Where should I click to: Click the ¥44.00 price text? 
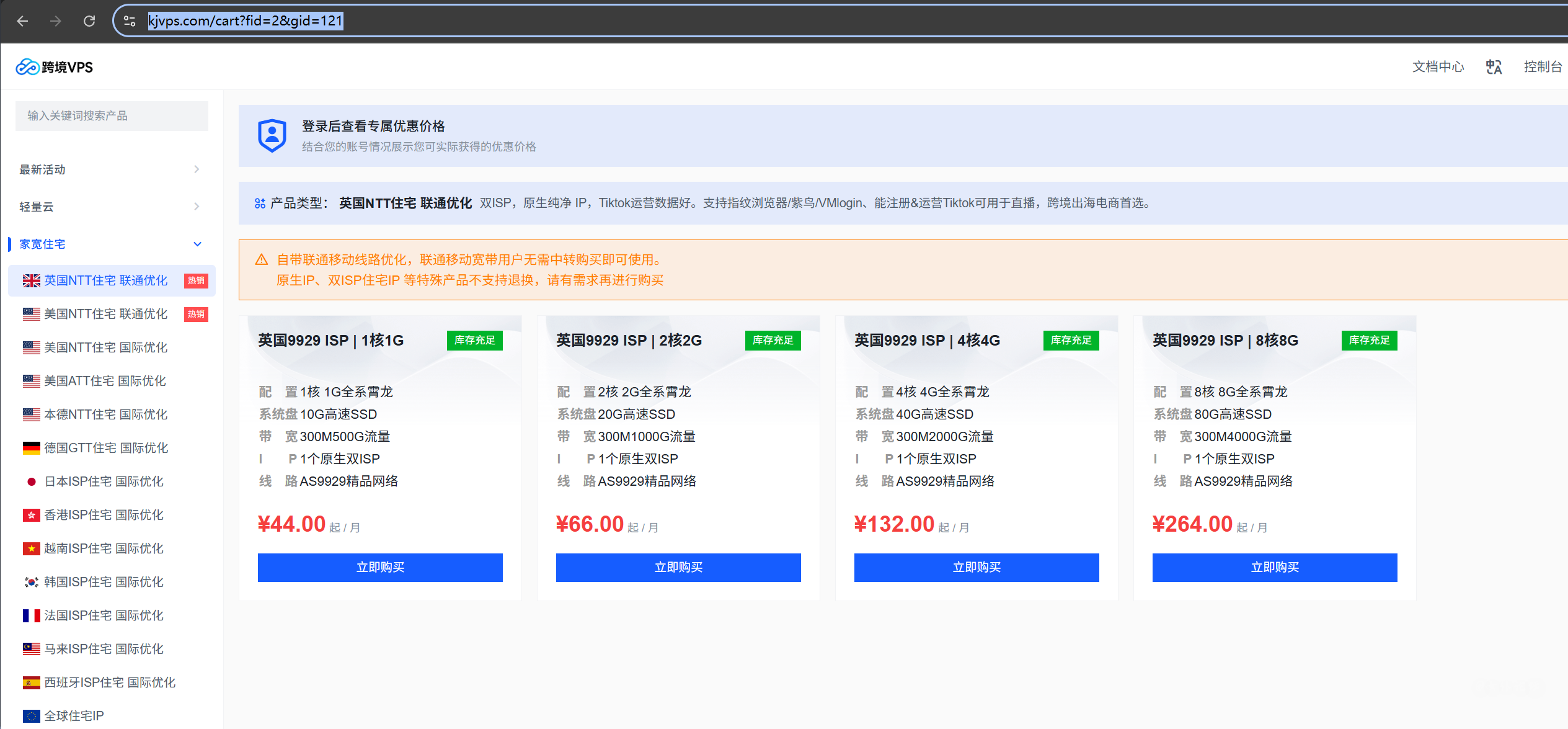click(x=291, y=524)
